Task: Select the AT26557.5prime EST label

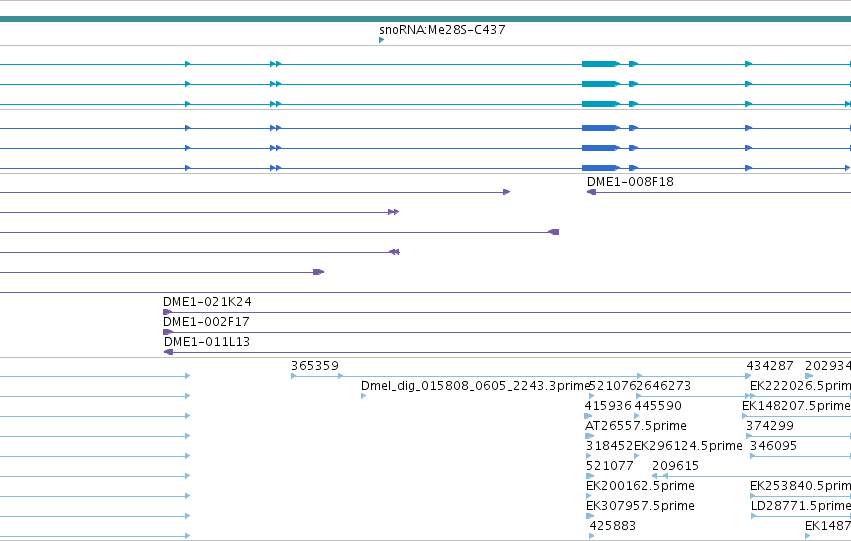Action: 636,426
